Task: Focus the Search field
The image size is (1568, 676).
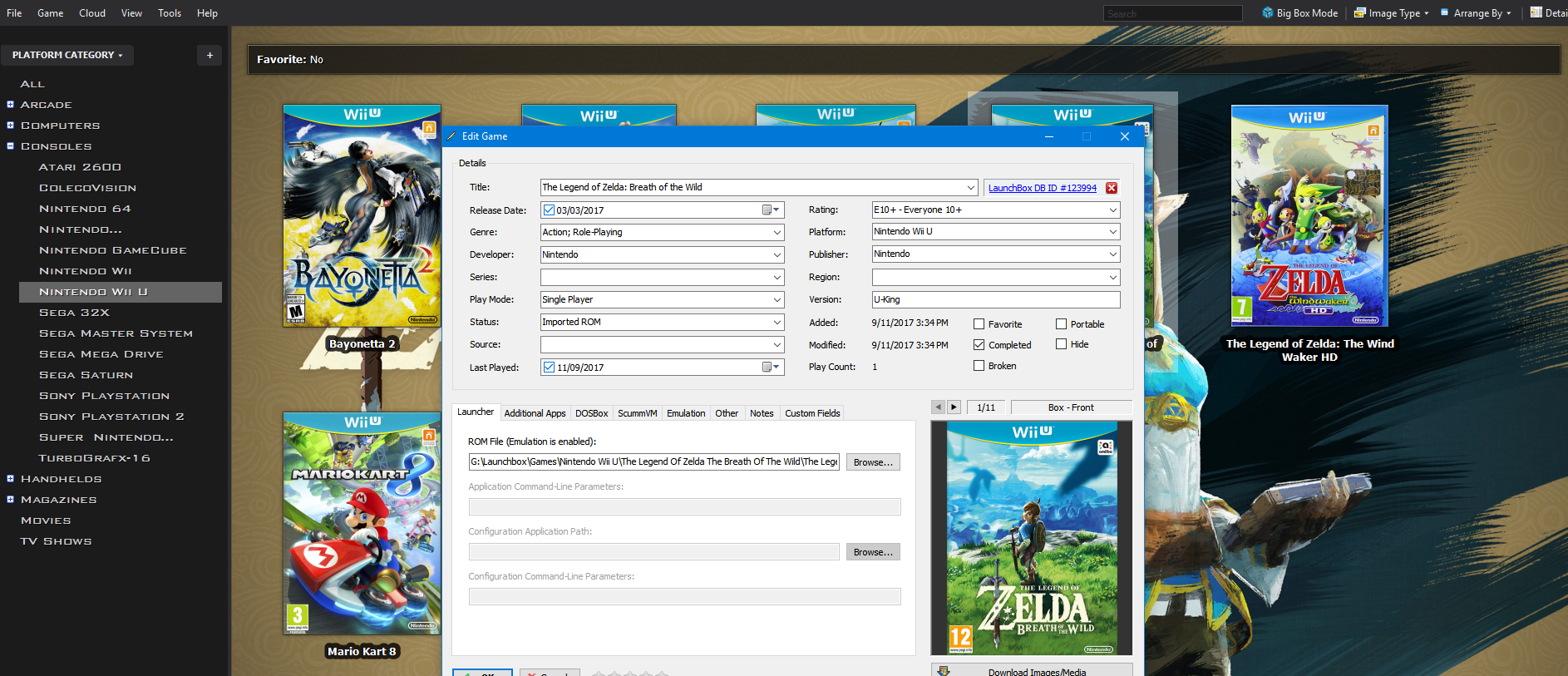Action: (1173, 13)
